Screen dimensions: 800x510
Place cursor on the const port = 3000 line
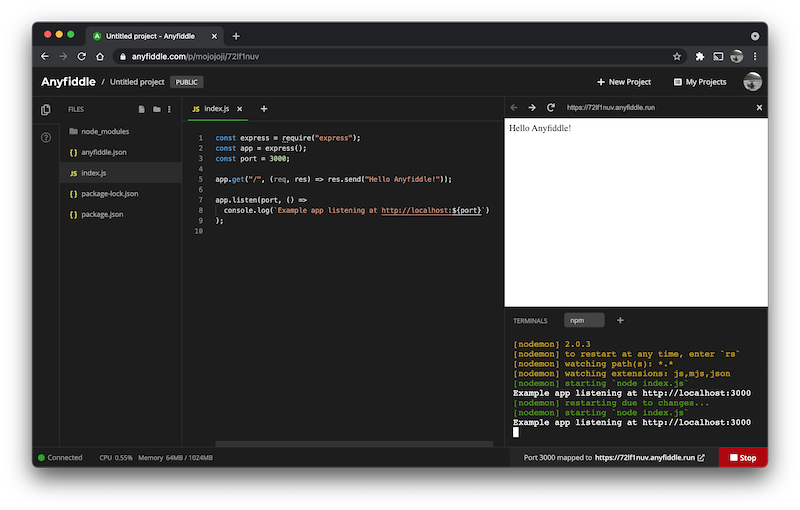(253, 159)
